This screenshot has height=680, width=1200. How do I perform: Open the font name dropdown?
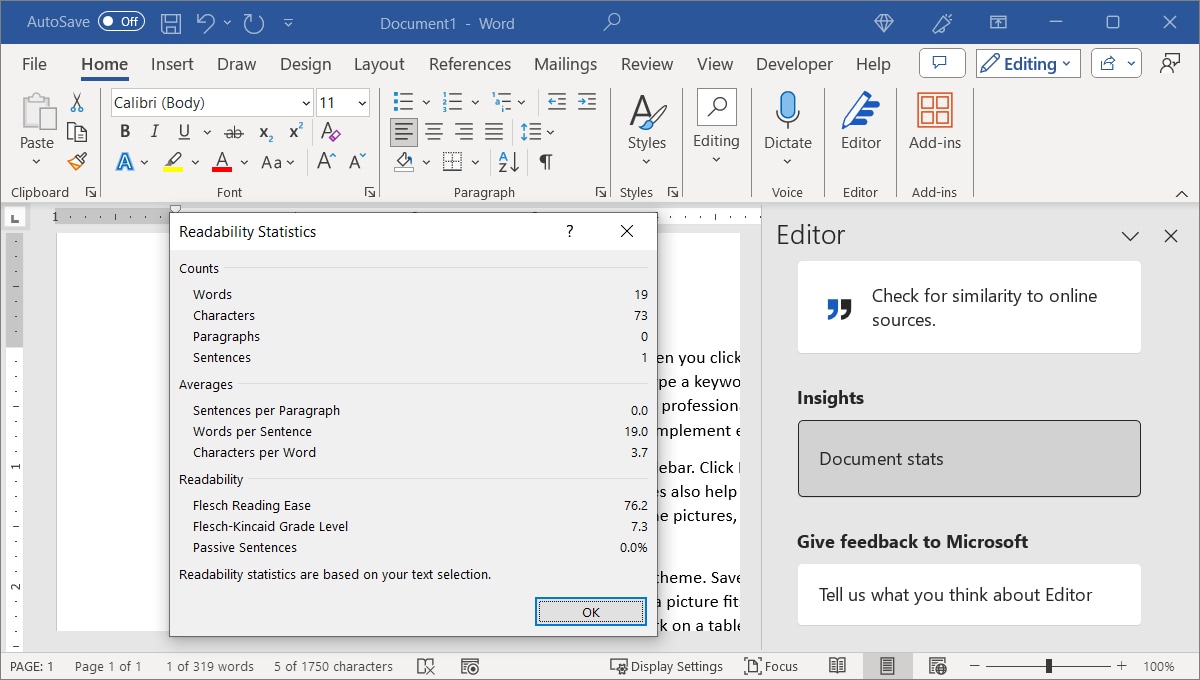pos(305,102)
